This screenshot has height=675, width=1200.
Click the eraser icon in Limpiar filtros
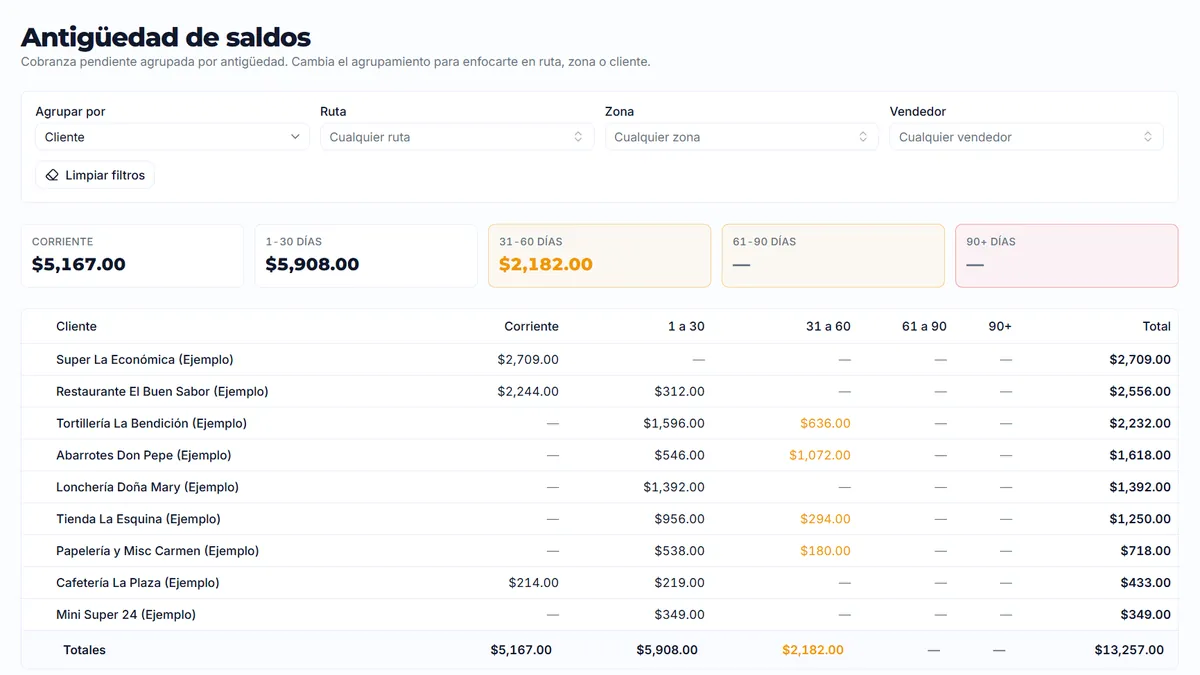pyautogui.click(x=52, y=175)
